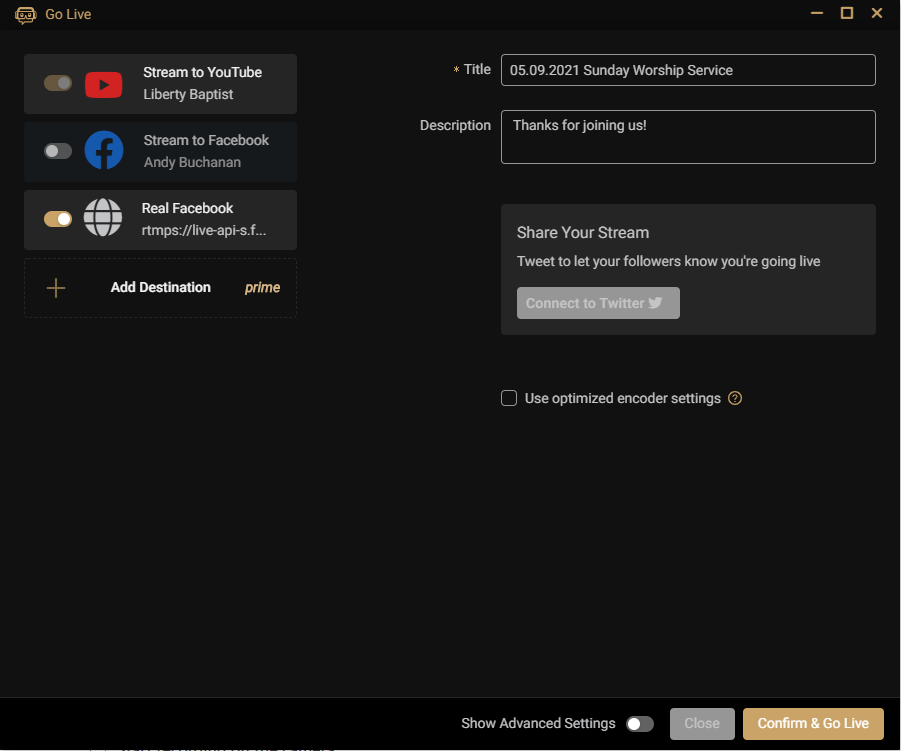Click the Connect to Twitter button

tap(598, 303)
